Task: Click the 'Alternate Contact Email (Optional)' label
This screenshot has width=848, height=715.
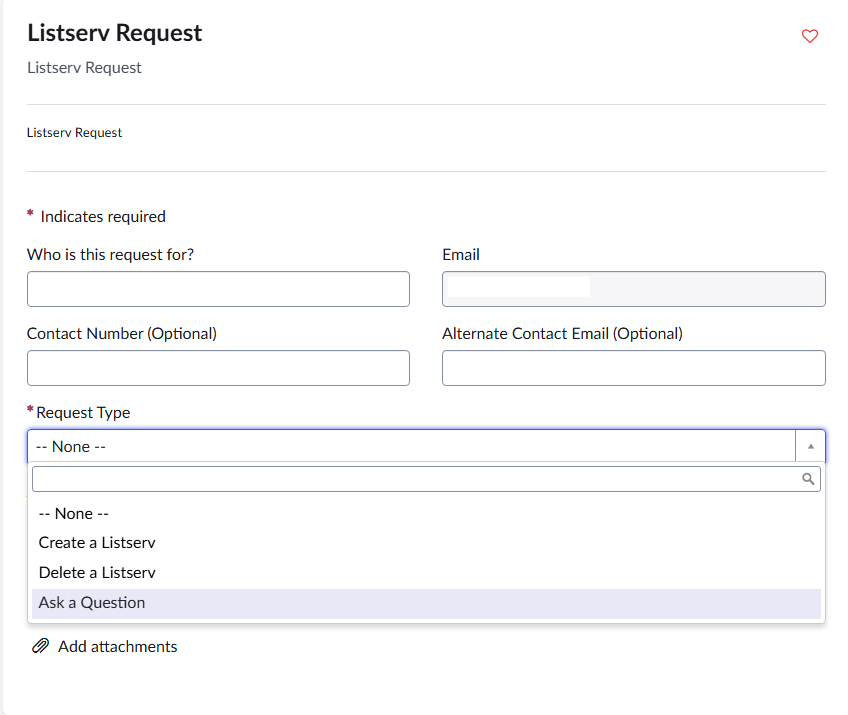Action: 562,333
